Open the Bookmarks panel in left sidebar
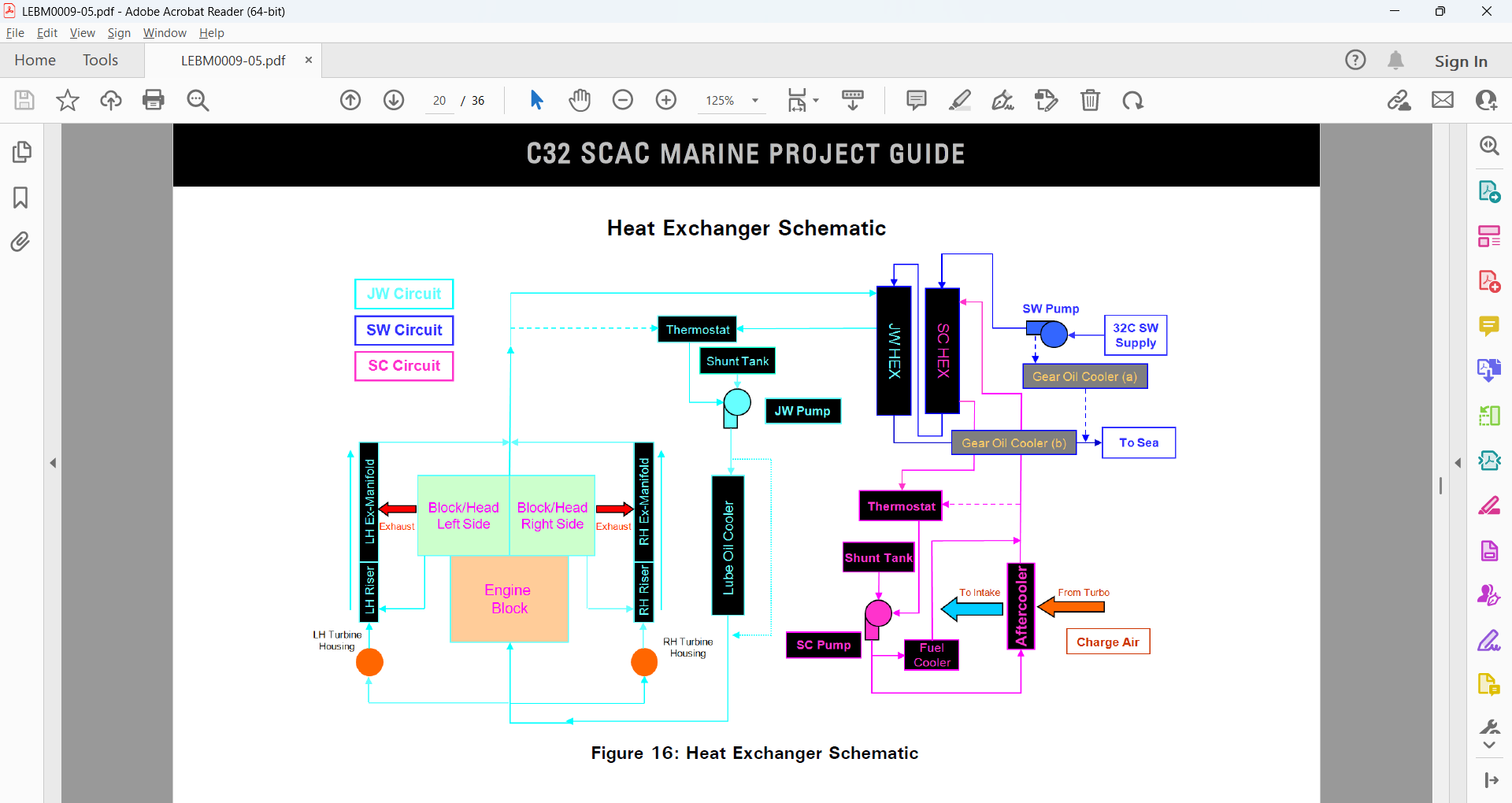1512x803 pixels. point(21,197)
